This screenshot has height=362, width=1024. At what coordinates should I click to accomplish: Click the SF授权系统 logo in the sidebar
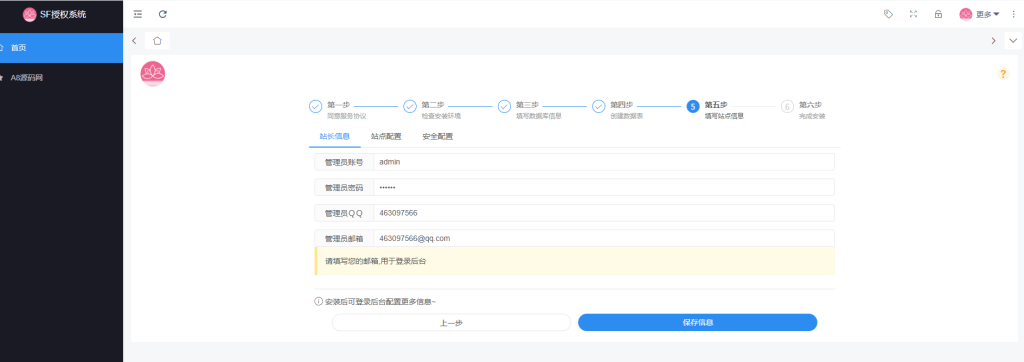tap(55, 14)
